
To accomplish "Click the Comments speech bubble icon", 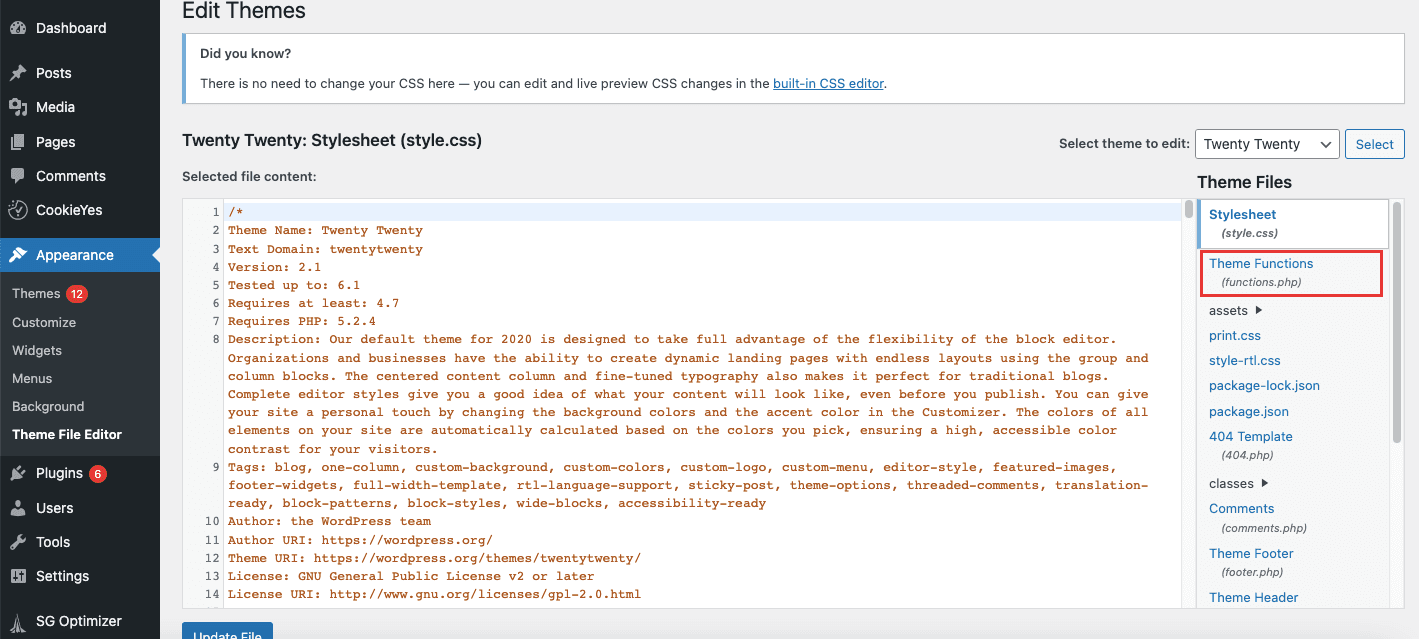I will (x=18, y=176).
